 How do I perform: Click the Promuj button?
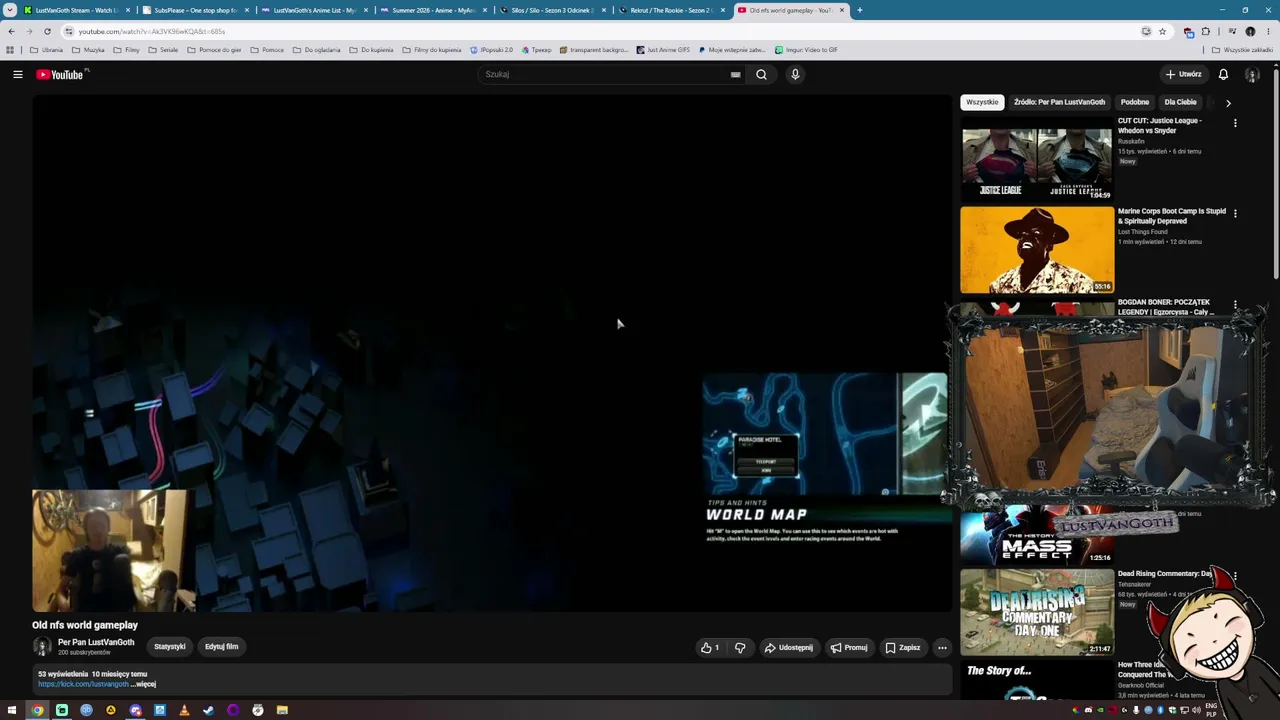point(848,647)
